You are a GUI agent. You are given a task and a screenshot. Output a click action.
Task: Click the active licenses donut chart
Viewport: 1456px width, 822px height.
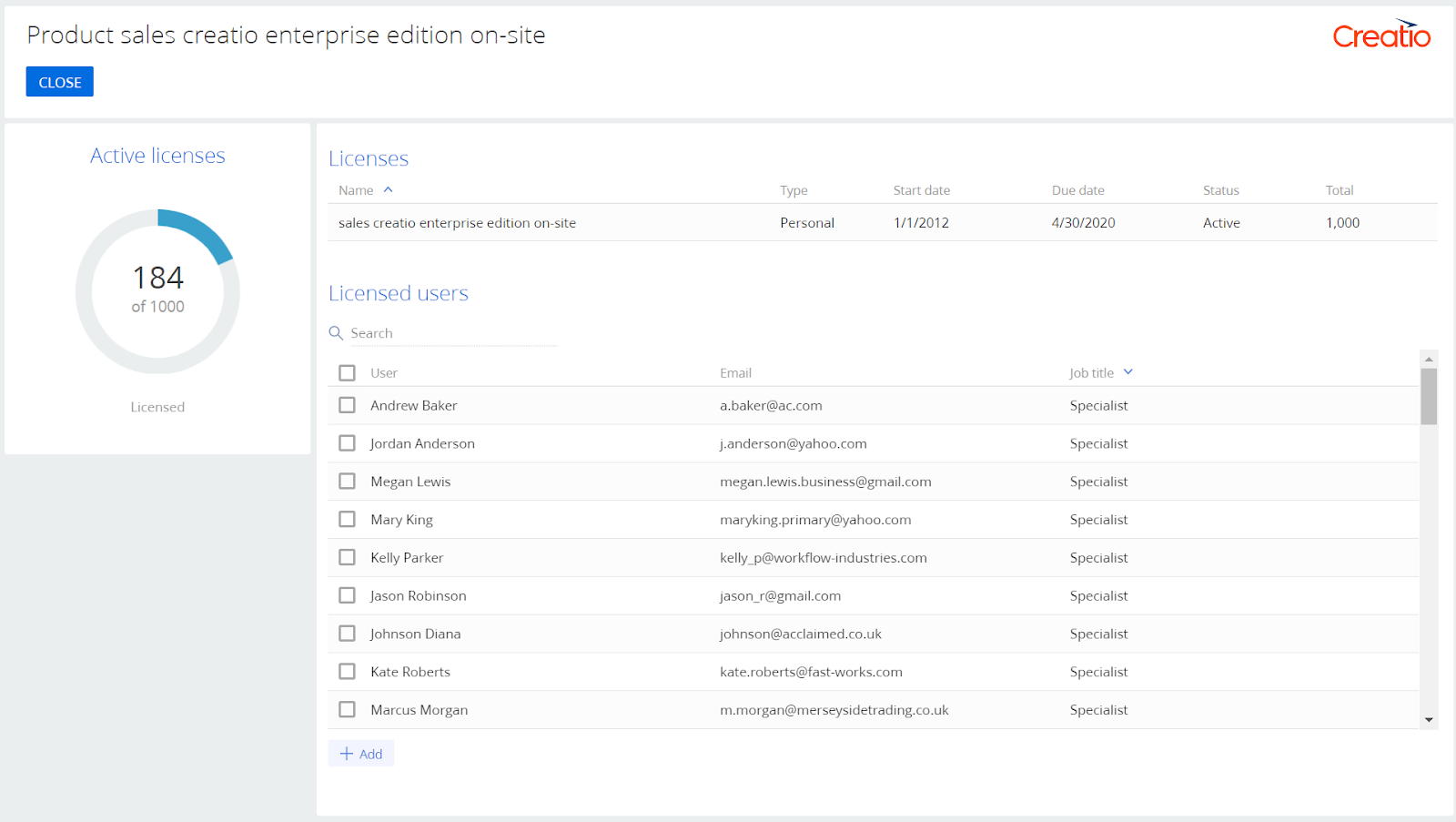click(x=157, y=291)
